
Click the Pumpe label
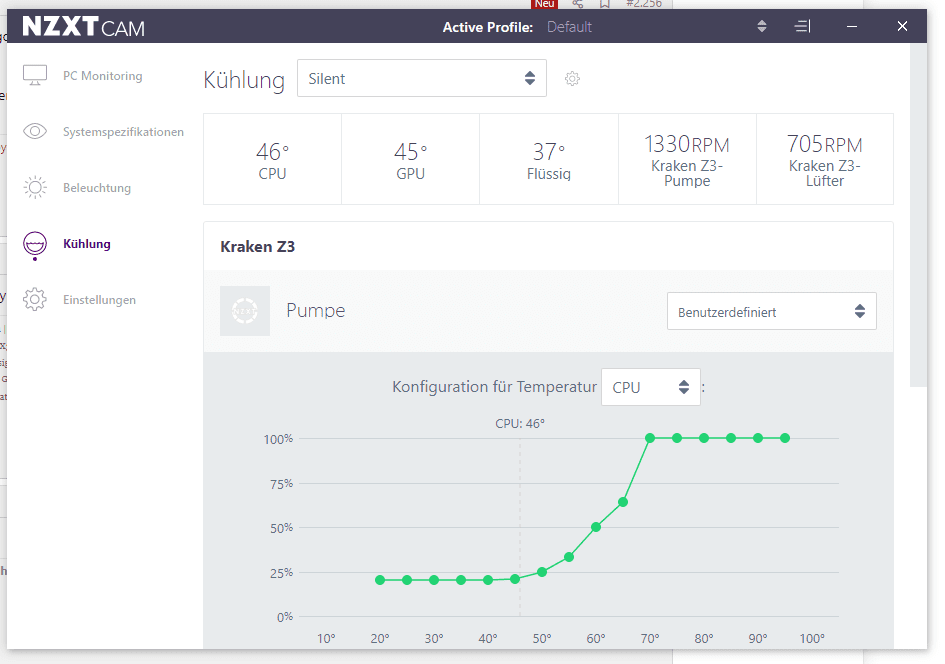[315, 310]
